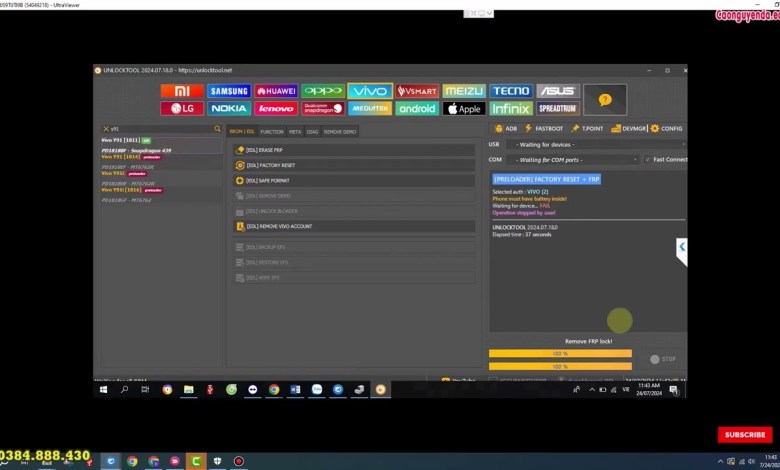The height and width of the screenshot is (470, 780).
Task: Open the Fastboot tool
Action: point(544,128)
